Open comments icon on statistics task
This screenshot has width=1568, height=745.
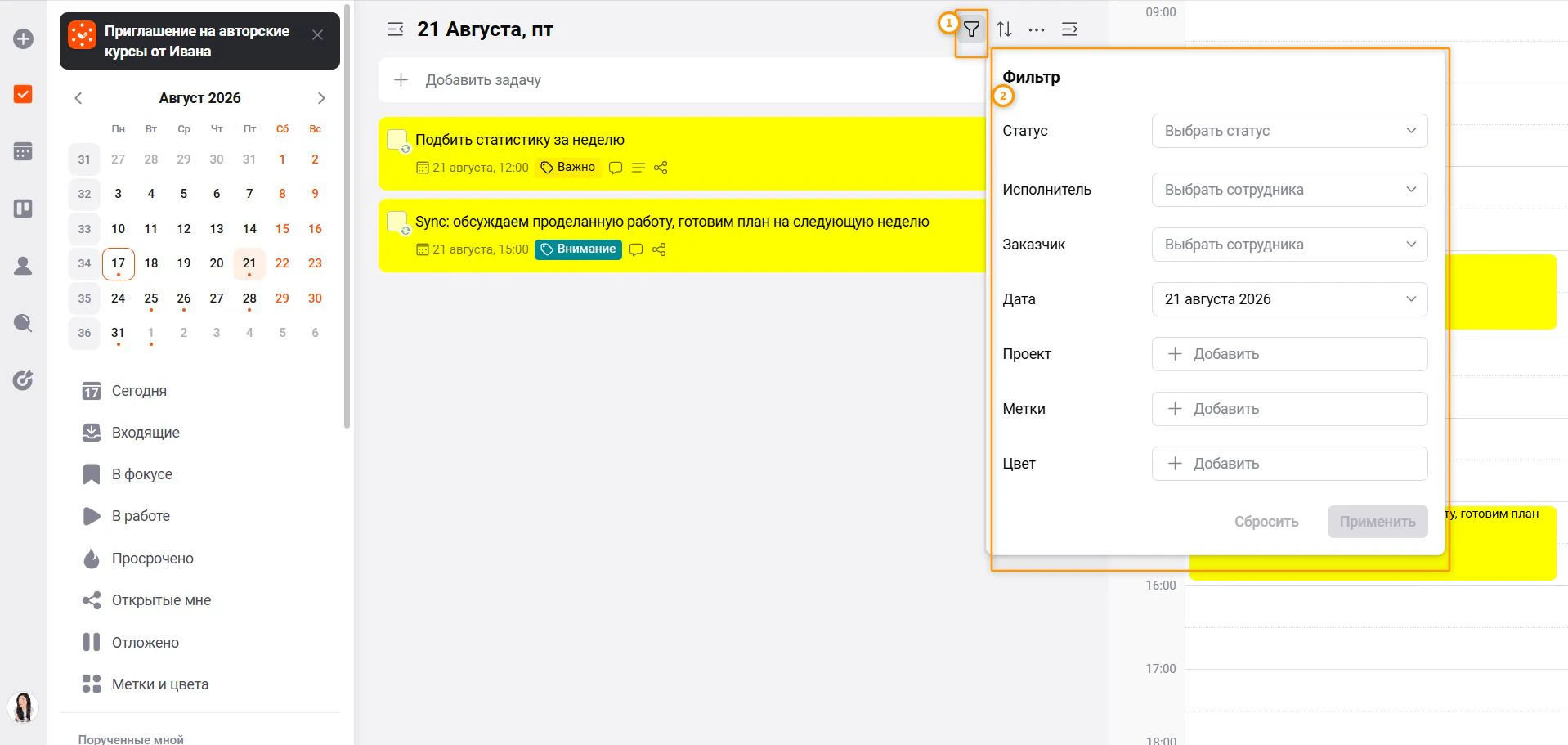(x=616, y=168)
